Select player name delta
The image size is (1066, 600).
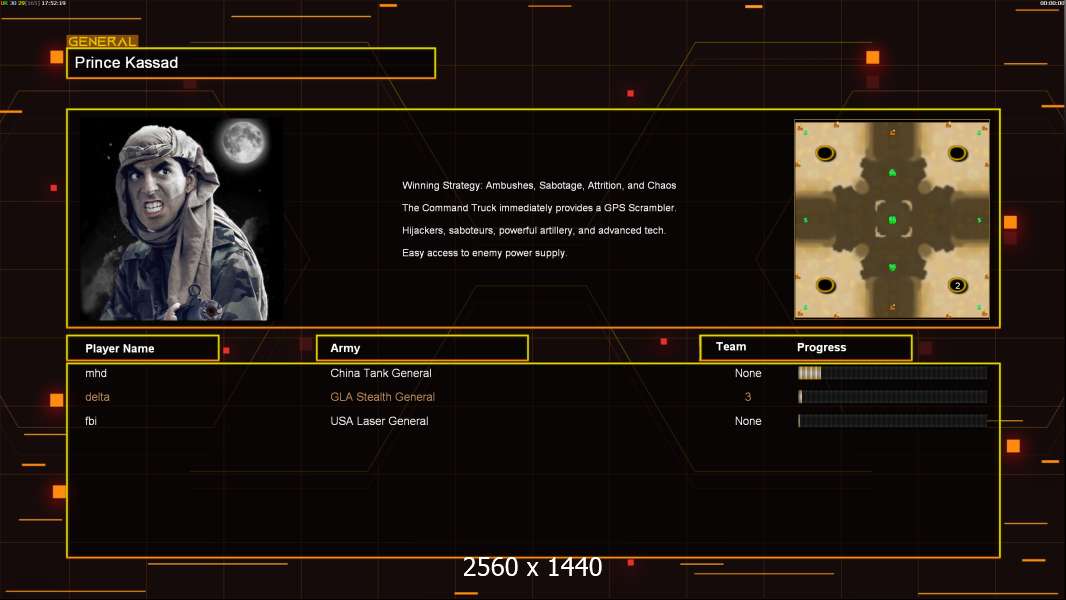tap(97, 397)
